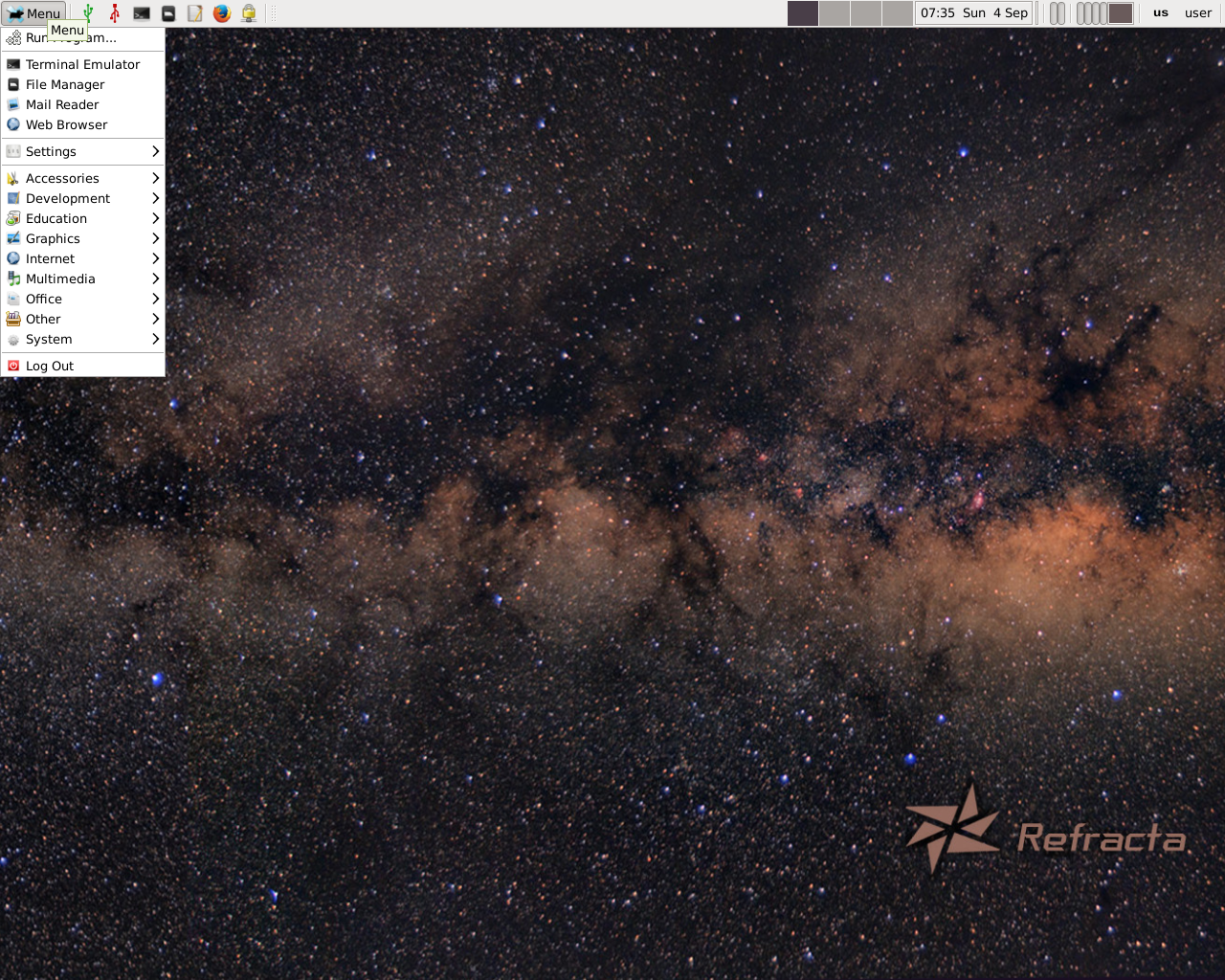The height and width of the screenshot is (980, 1225).
Task: Open the file manager panel launcher
Action: pos(168,13)
